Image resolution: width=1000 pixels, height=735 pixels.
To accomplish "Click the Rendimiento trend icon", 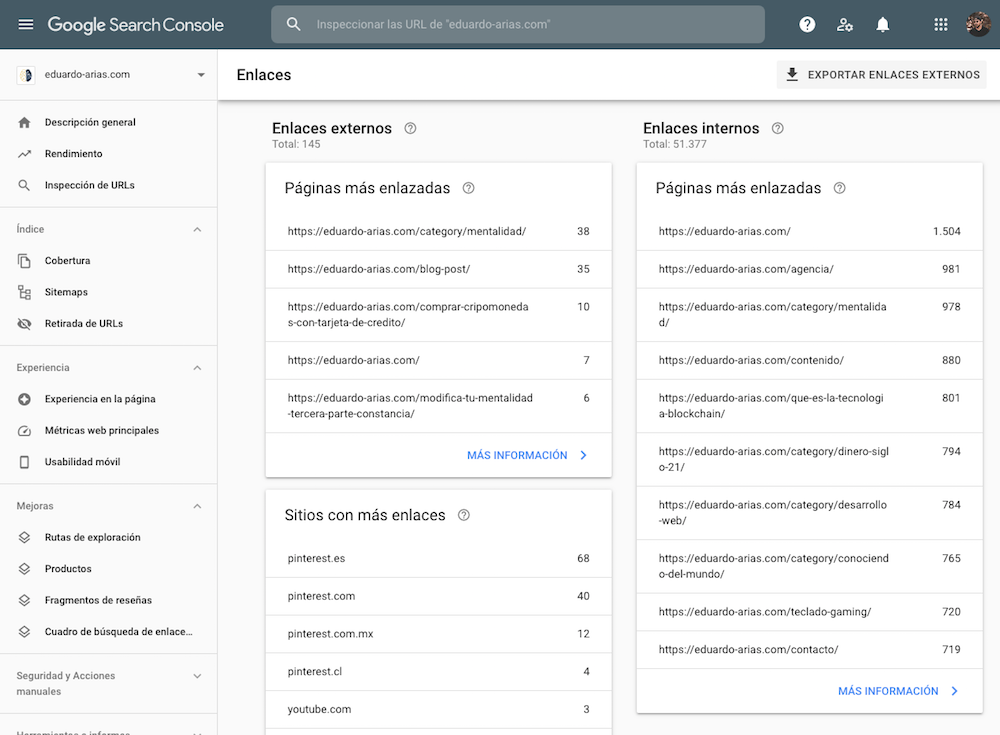I will coord(24,154).
